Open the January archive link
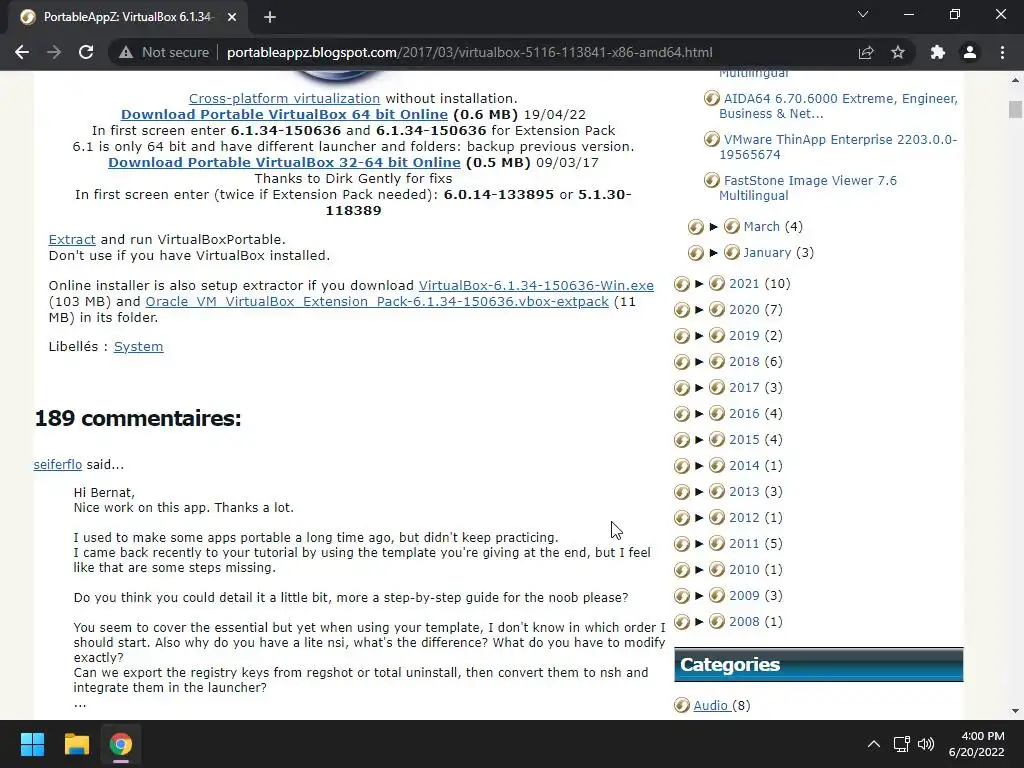This screenshot has width=1024, height=768. [767, 253]
